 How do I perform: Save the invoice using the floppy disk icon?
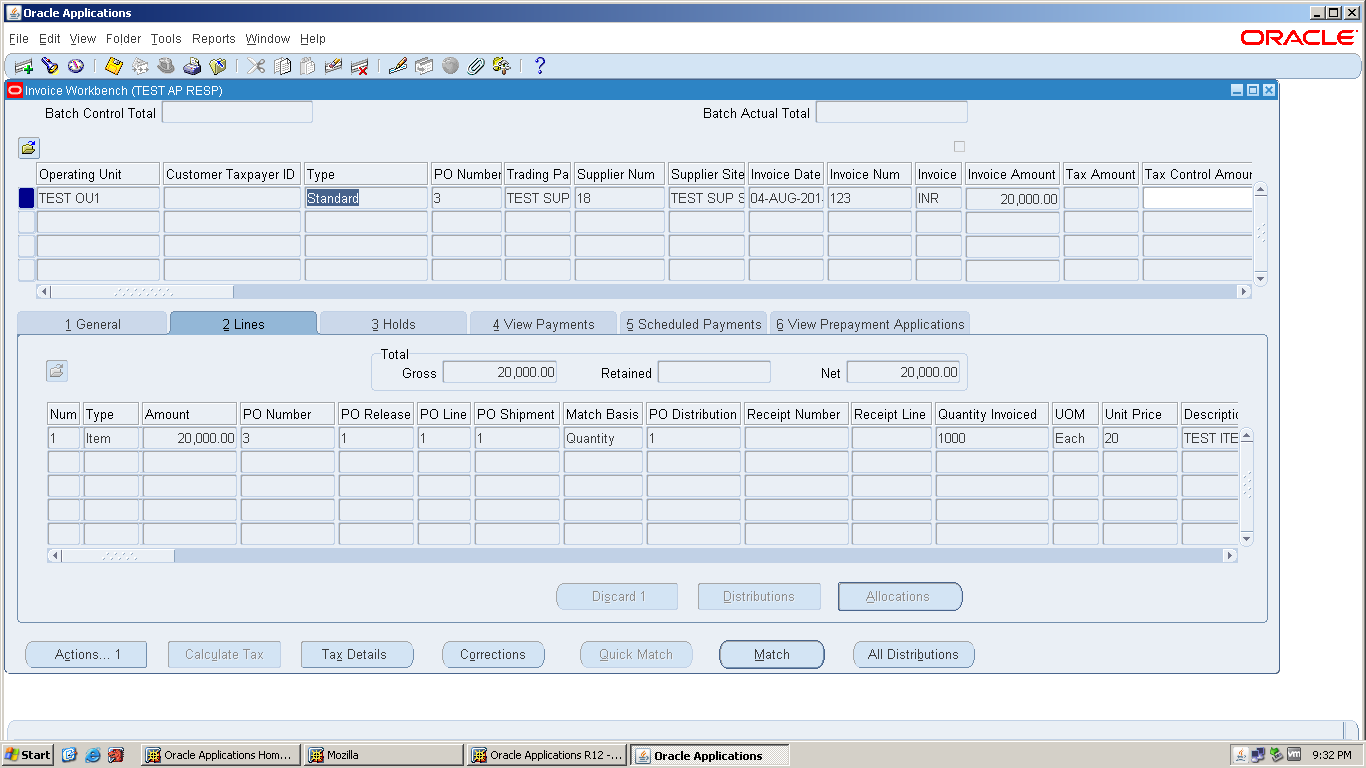coord(114,66)
